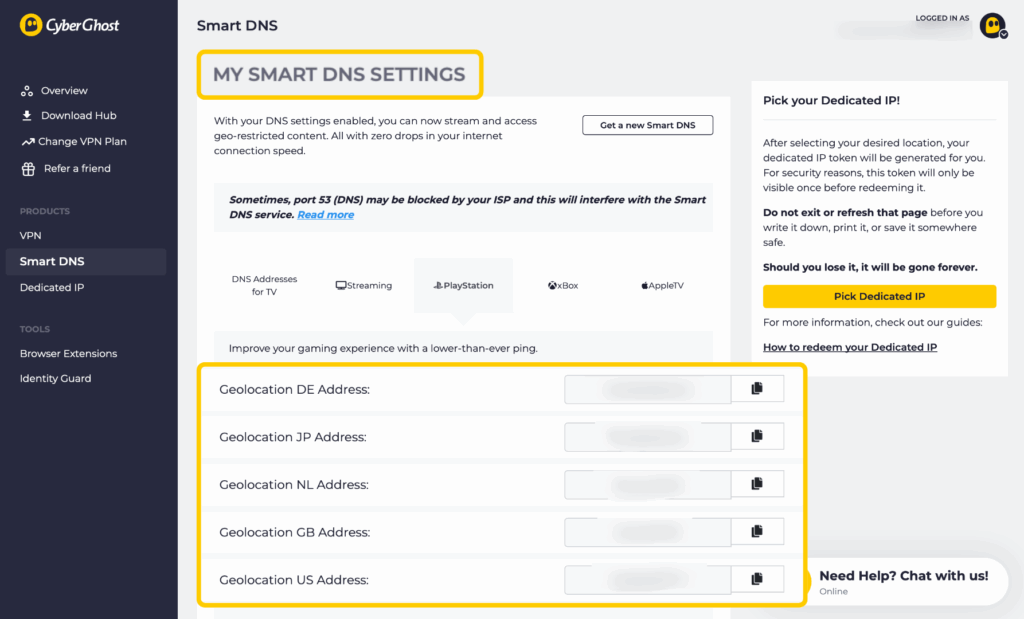
Task: Copy the Geolocation JP address
Action: point(757,436)
